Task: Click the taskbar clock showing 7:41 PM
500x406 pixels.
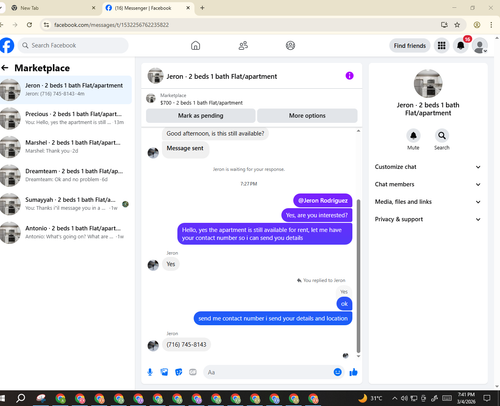Action: tap(466, 398)
